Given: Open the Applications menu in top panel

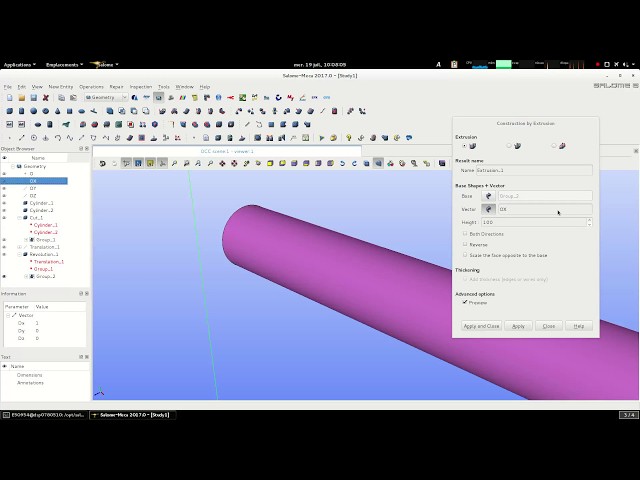Looking at the screenshot, I should click(x=20, y=64).
